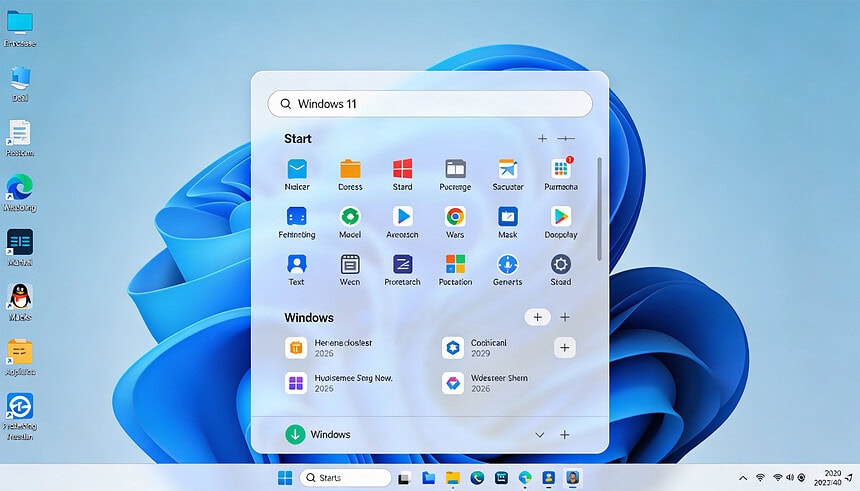Open the four-color Poctation app
This screenshot has width=860, height=491.
[455, 264]
